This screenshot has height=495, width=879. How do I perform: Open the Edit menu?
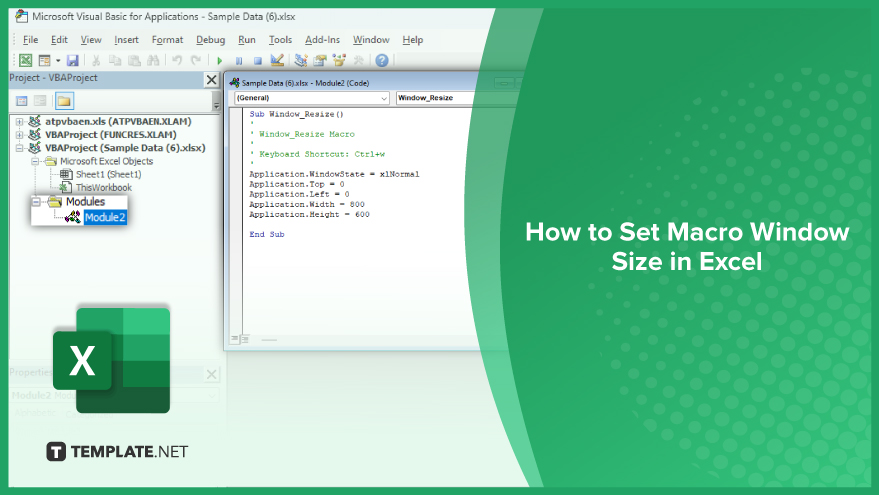pyautogui.click(x=59, y=40)
